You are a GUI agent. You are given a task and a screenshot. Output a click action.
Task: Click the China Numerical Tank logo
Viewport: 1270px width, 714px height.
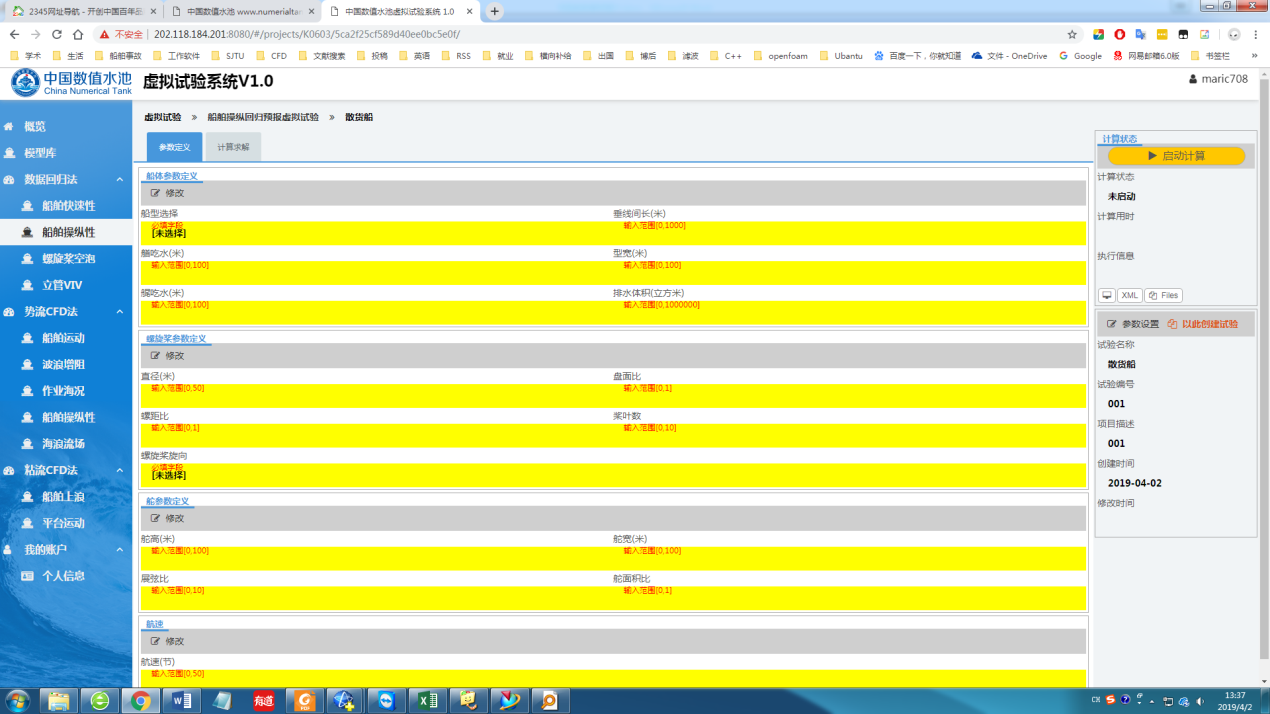71,83
